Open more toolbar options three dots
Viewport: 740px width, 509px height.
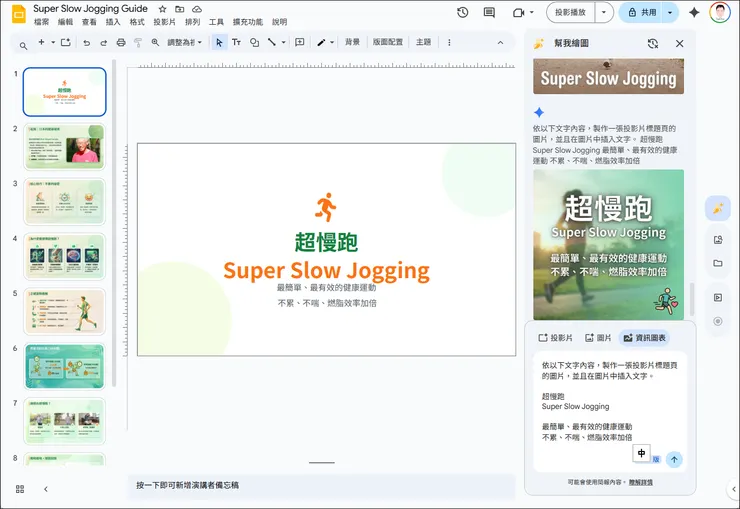click(x=449, y=42)
